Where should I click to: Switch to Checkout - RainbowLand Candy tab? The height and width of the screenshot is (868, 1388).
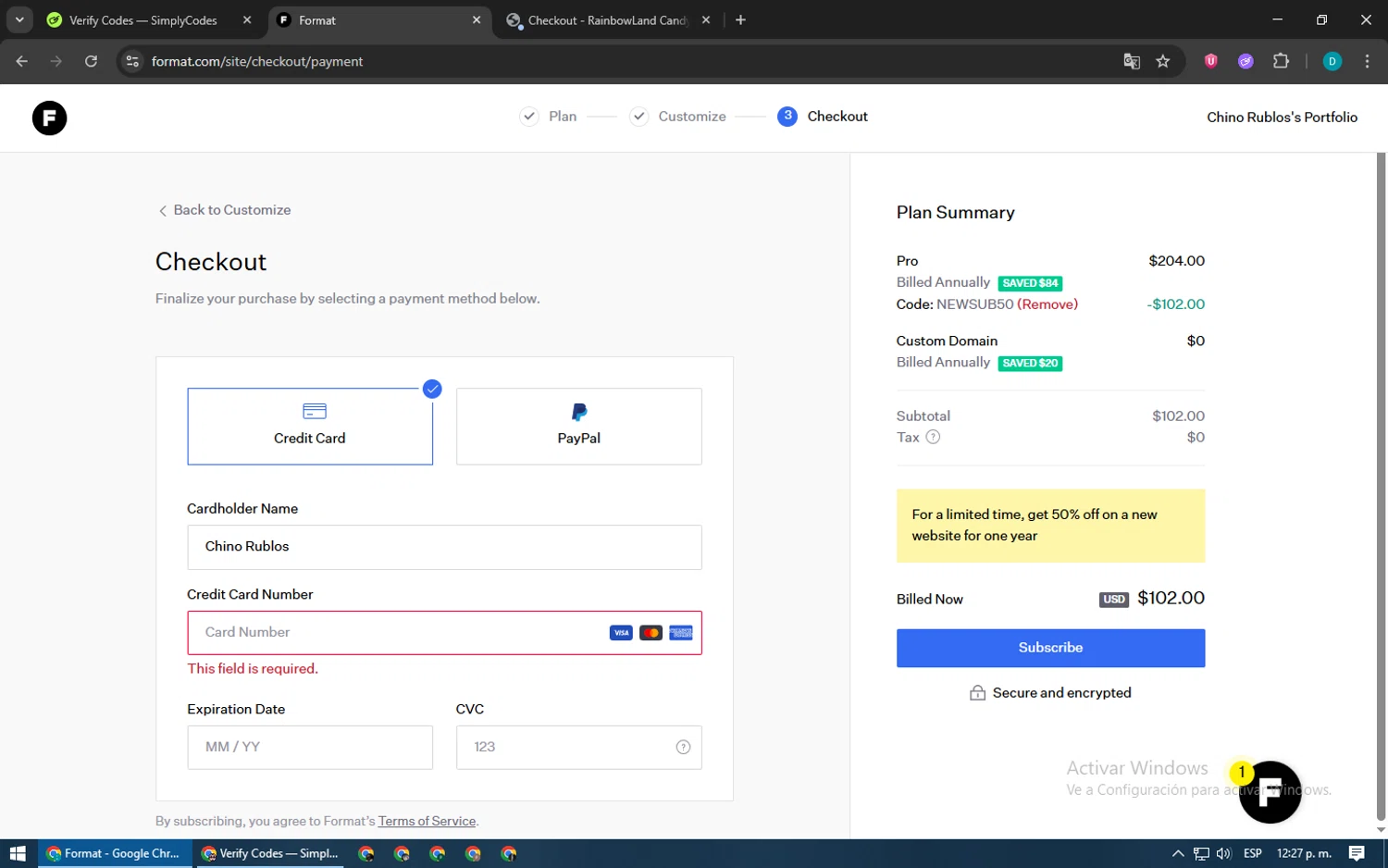[x=607, y=20]
